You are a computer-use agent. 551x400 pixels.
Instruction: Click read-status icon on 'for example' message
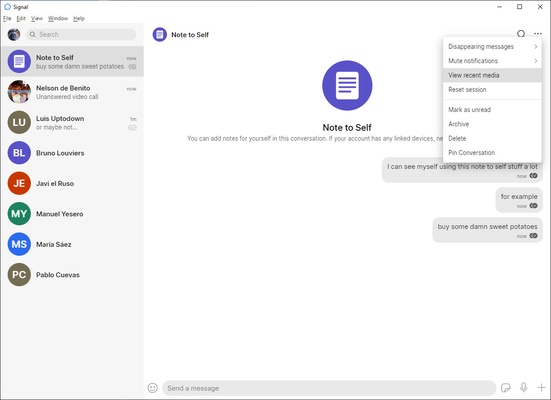pos(533,206)
